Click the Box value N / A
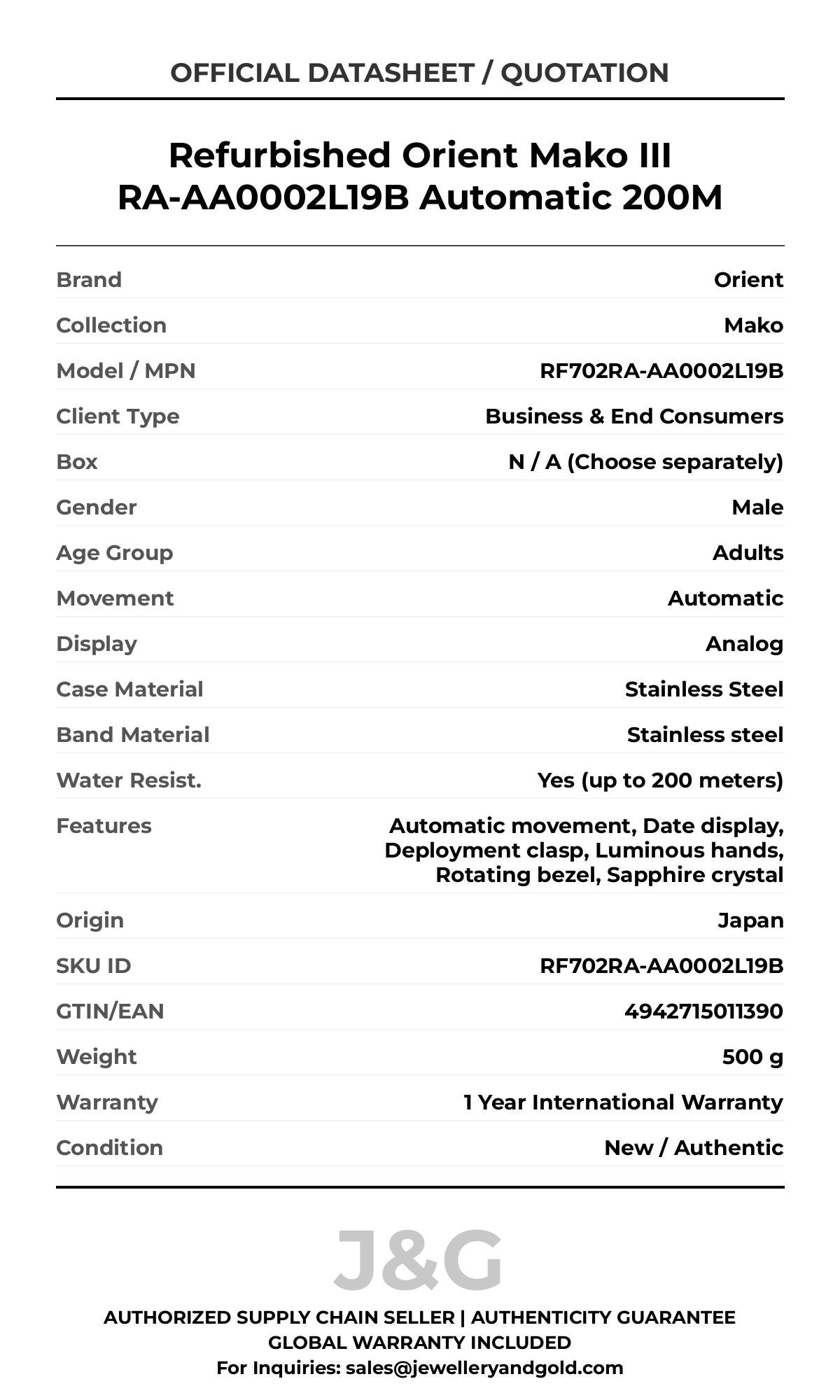 (x=645, y=462)
